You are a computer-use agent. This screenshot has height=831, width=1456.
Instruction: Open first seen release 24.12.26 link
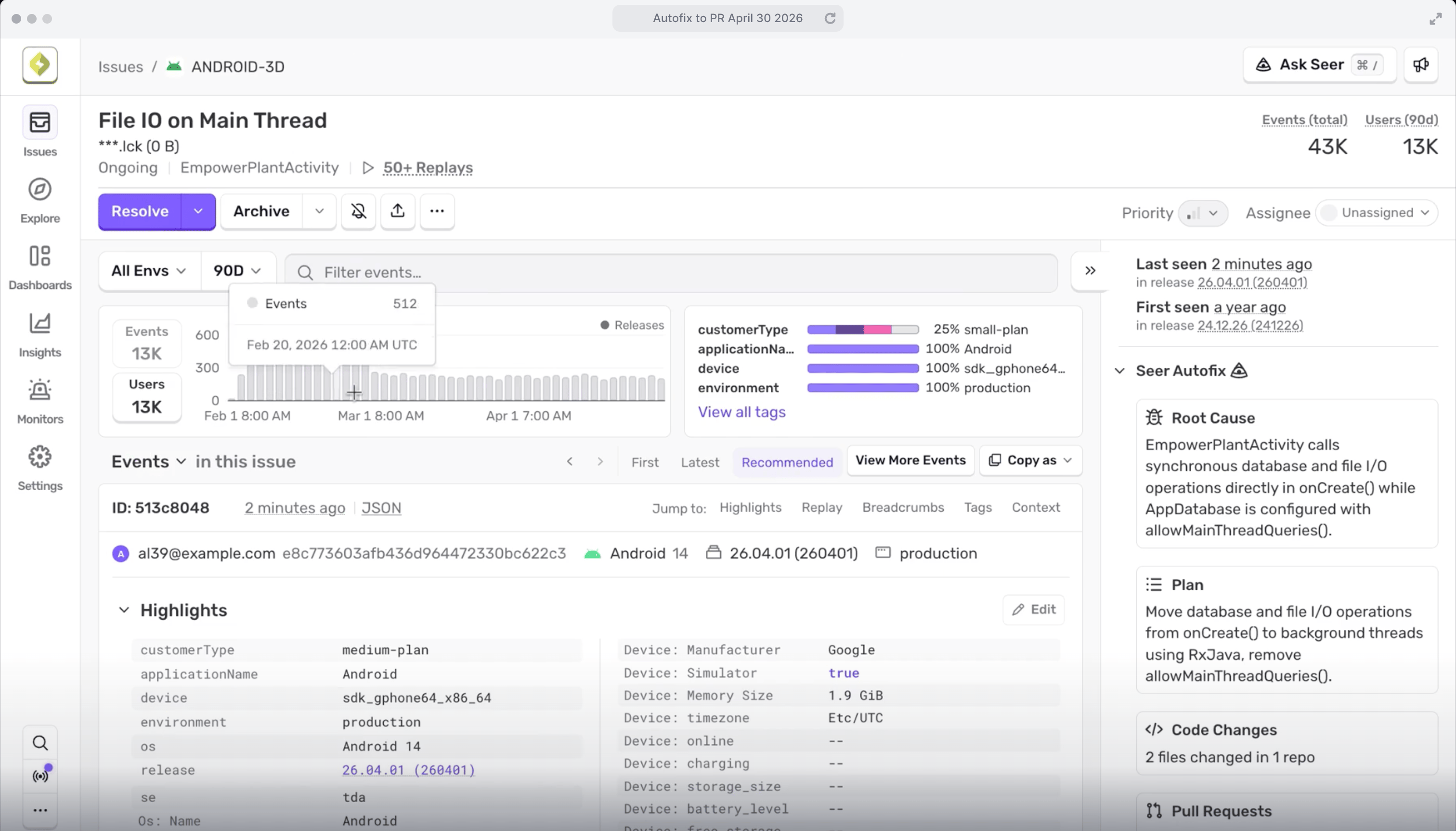[1250, 325]
